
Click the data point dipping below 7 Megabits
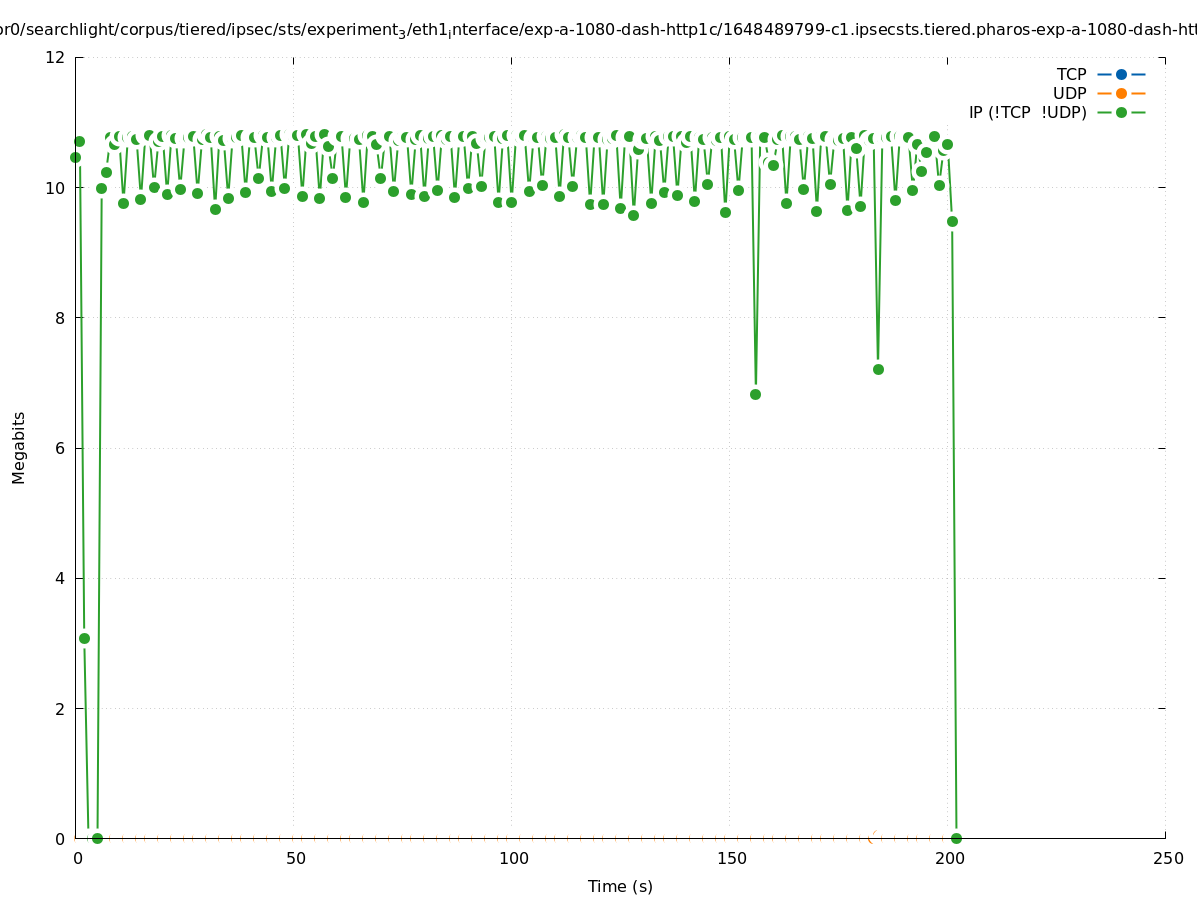755,394
